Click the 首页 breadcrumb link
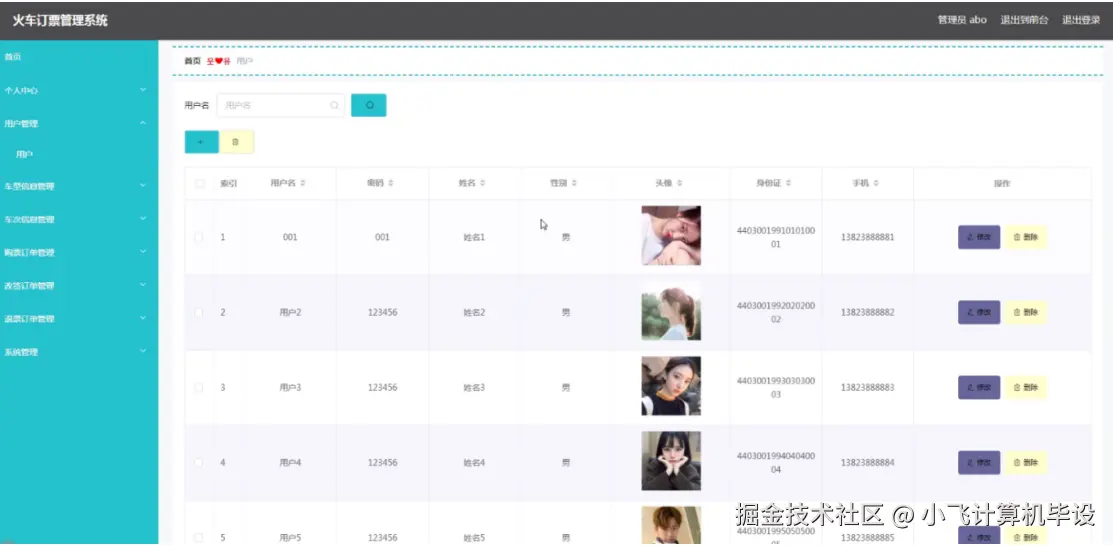 point(192,61)
